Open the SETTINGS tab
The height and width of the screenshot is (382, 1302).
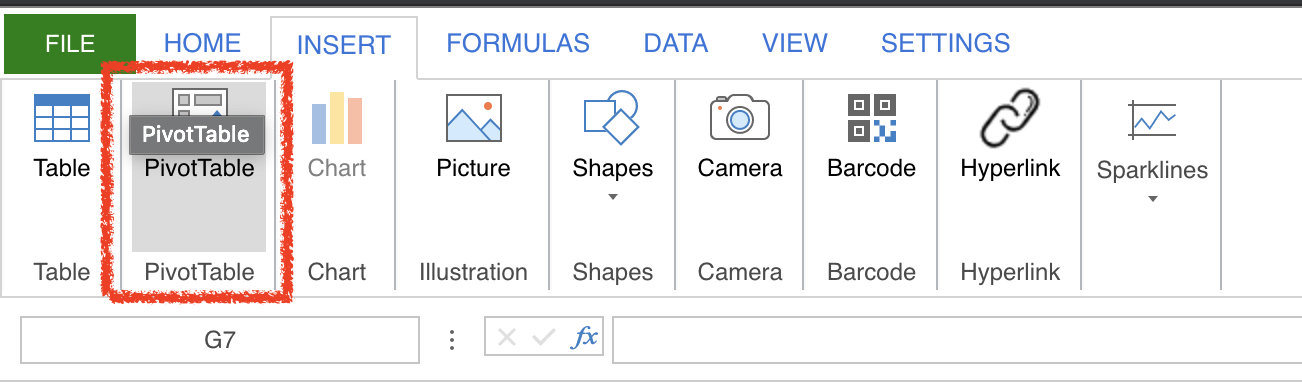click(945, 43)
